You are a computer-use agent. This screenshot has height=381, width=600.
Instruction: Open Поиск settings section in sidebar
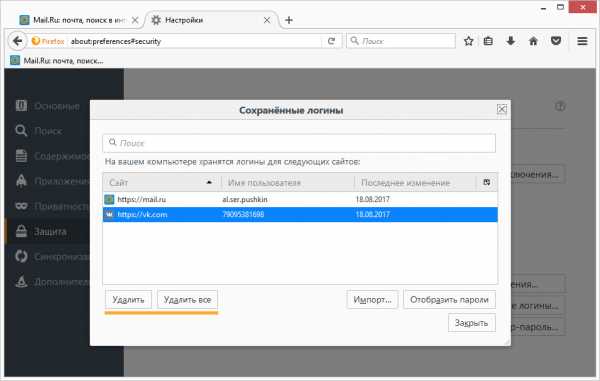[39, 131]
